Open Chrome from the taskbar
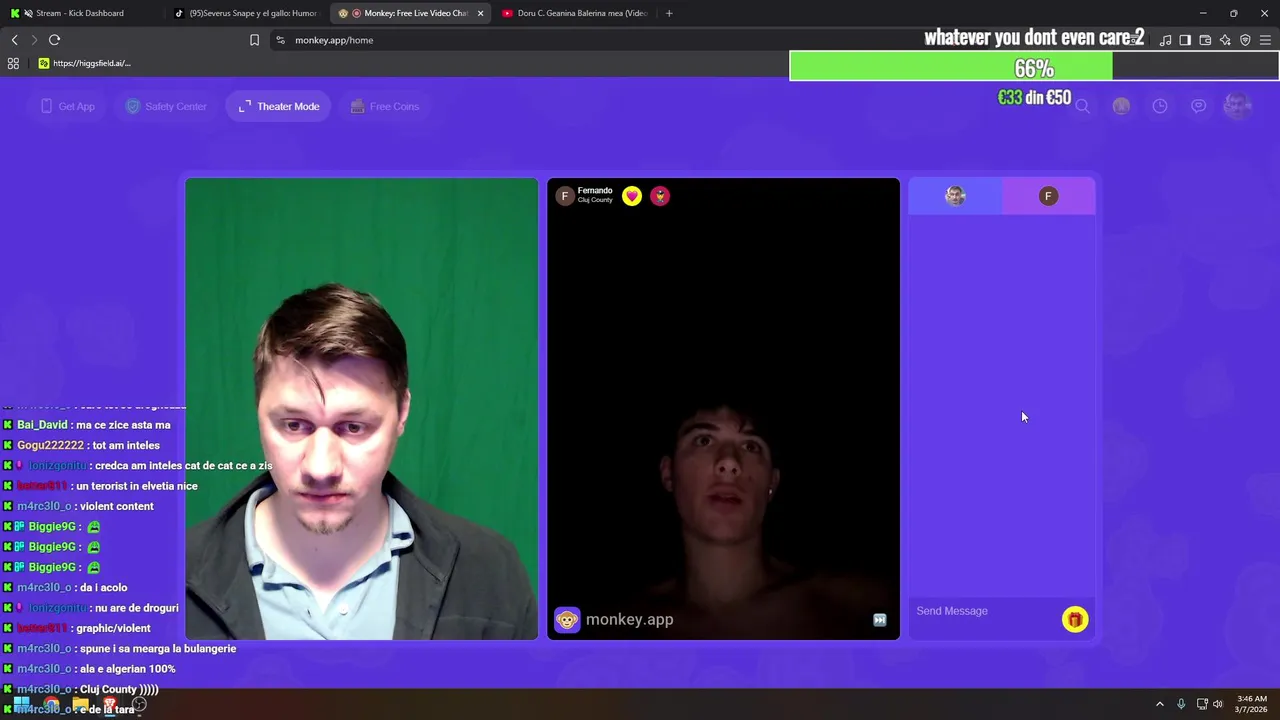The image size is (1280, 720). click(x=51, y=704)
